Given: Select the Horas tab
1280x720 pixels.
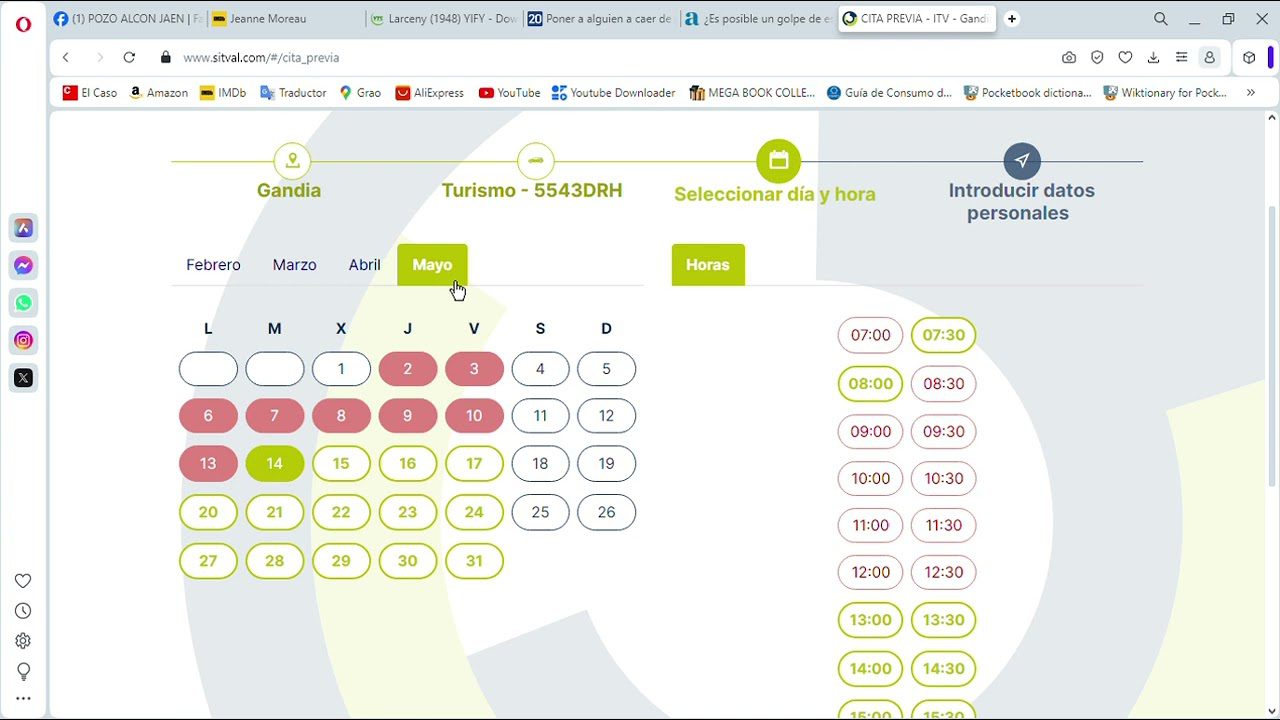Looking at the screenshot, I should pyautogui.click(x=708, y=265).
